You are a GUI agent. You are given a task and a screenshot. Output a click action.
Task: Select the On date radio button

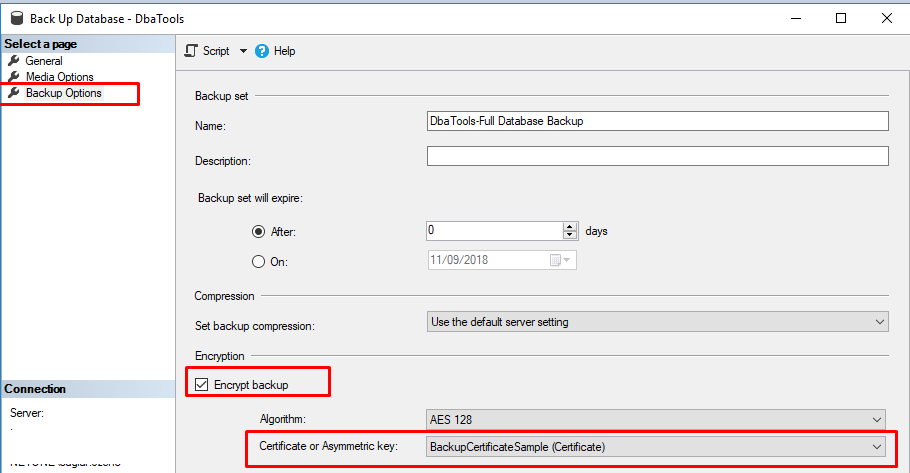click(x=258, y=260)
